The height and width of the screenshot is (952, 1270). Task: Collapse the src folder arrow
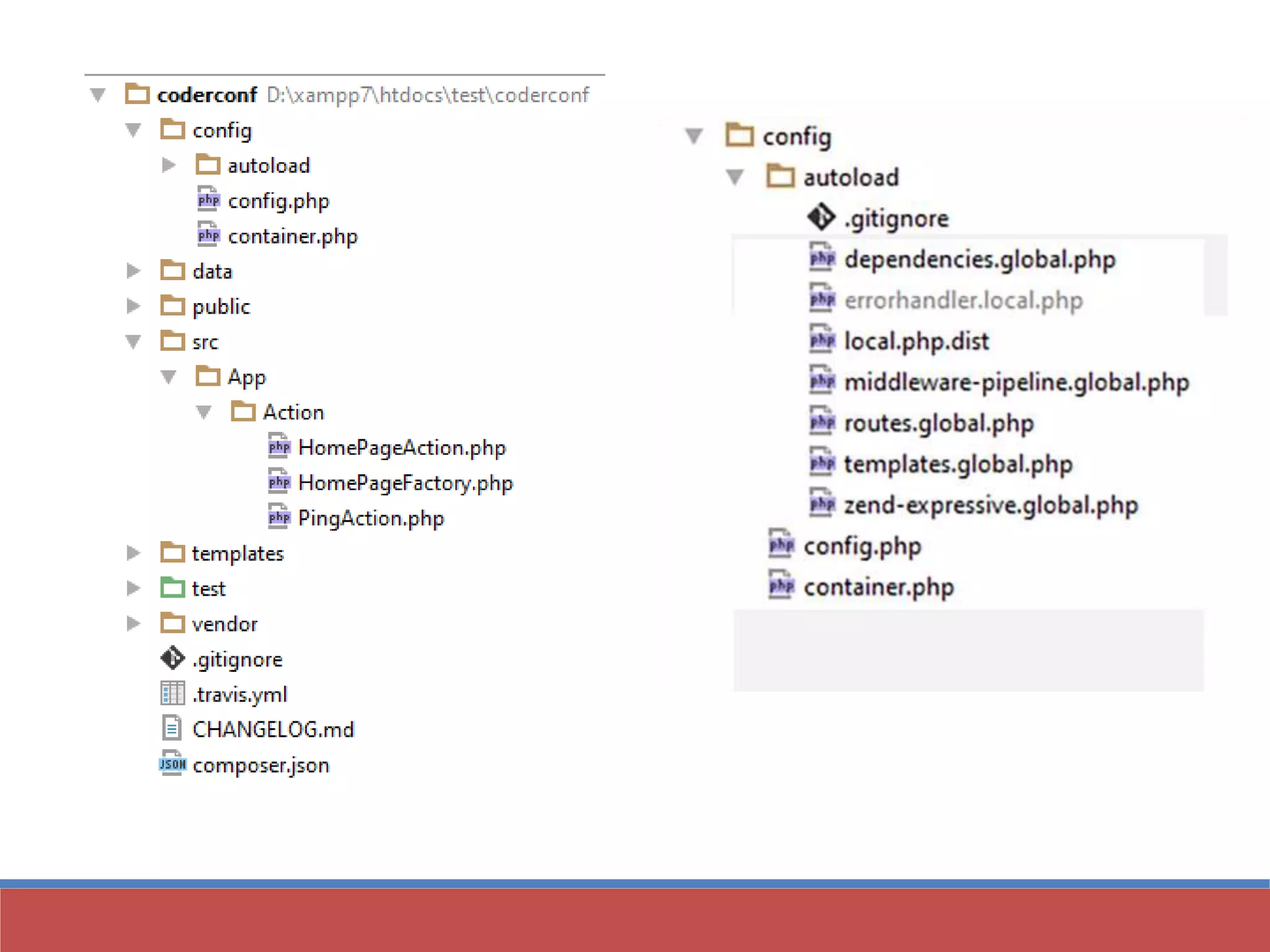pyautogui.click(x=133, y=342)
